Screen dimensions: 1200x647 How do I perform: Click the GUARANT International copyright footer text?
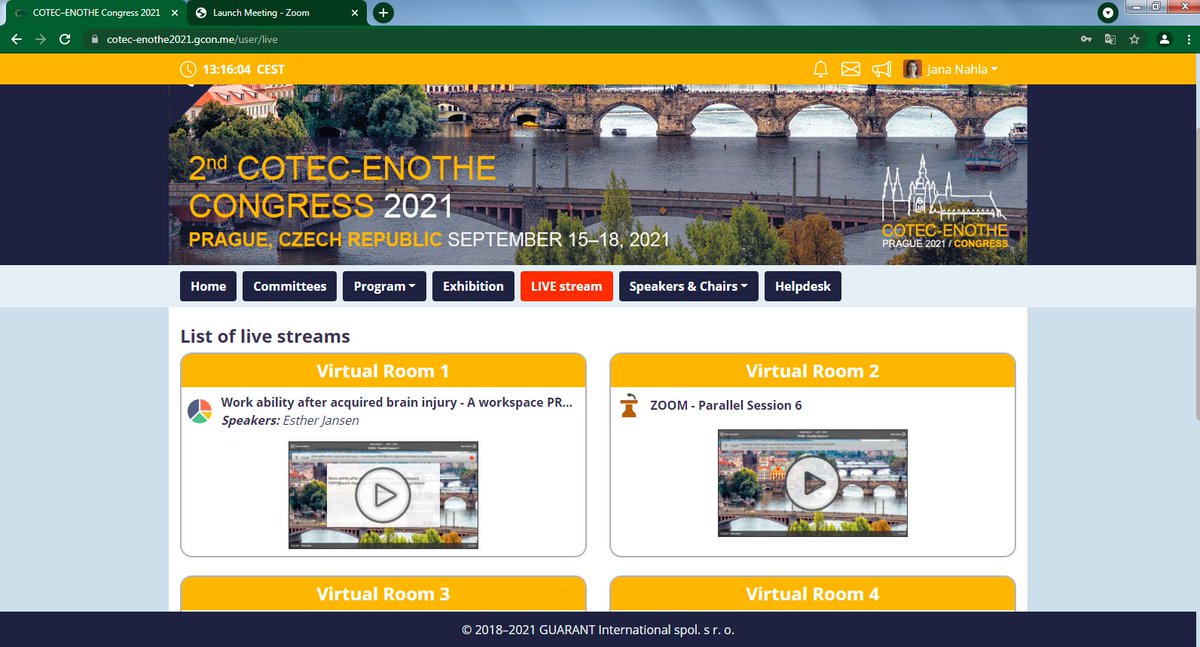point(599,630)
